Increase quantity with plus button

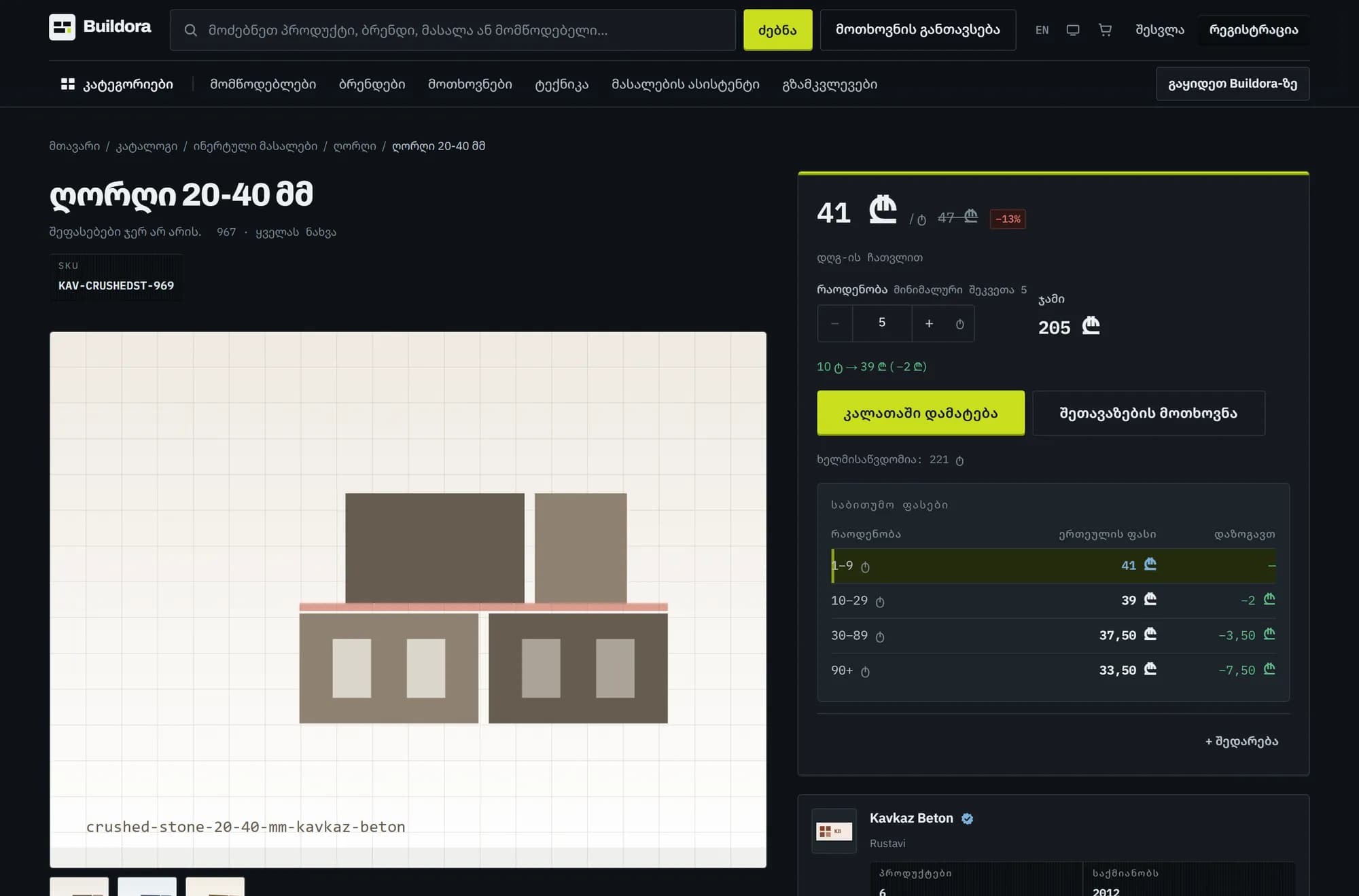(x=929, y=323)
